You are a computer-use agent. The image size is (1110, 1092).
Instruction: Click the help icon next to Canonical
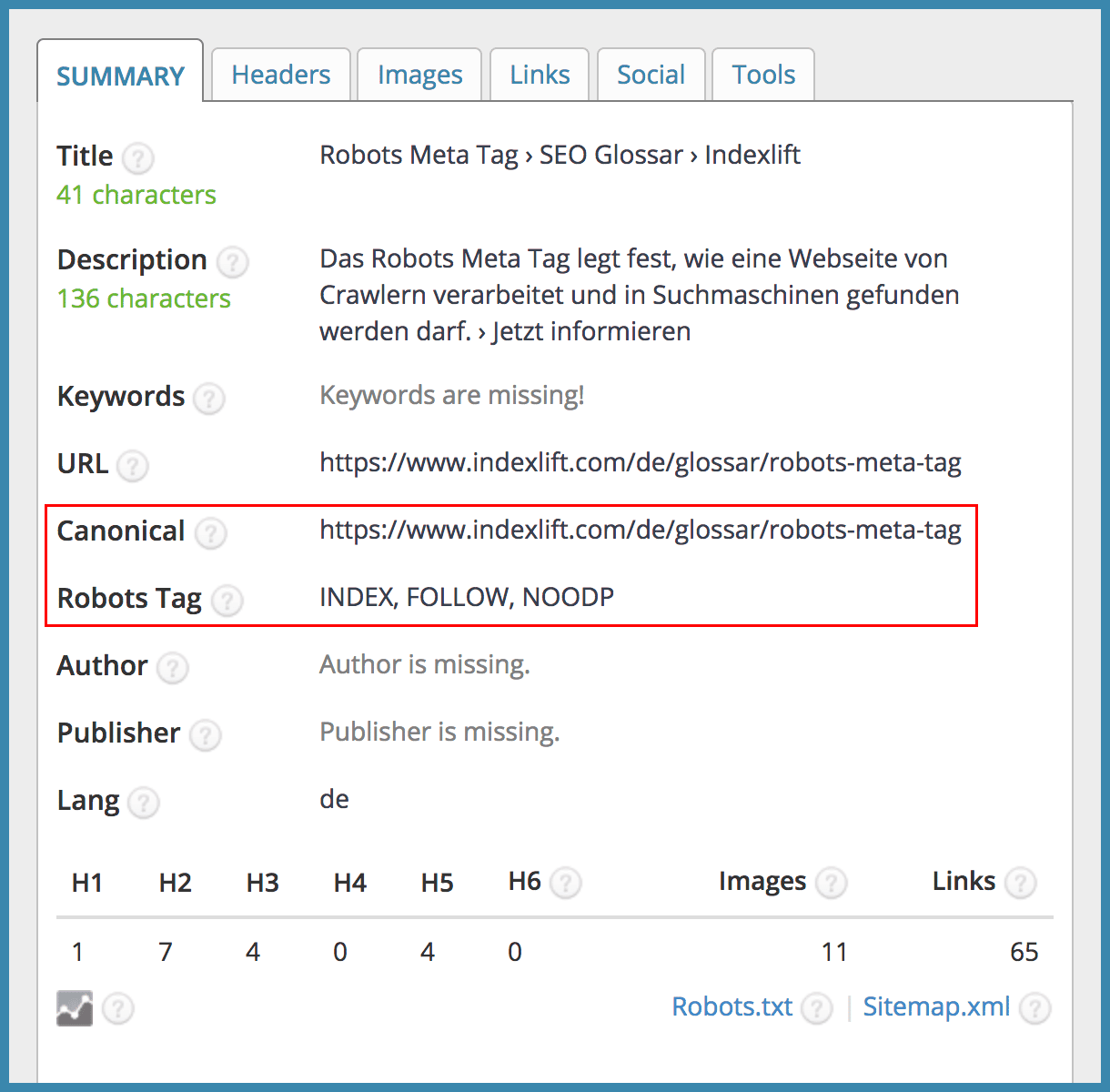[211, 533]
